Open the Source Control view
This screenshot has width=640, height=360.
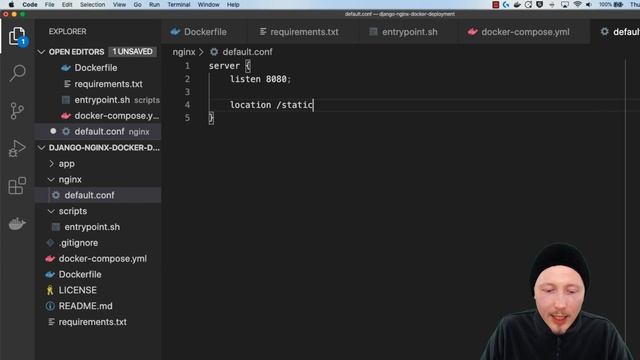point(17,111)
